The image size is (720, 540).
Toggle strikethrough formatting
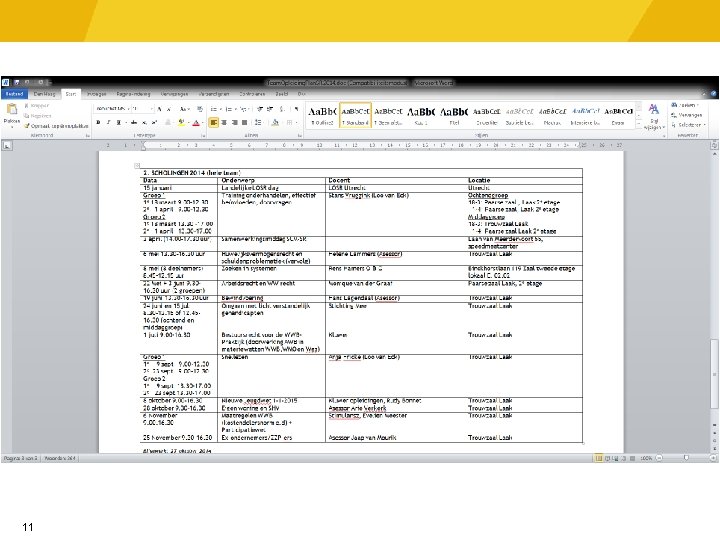click(134, 123)
